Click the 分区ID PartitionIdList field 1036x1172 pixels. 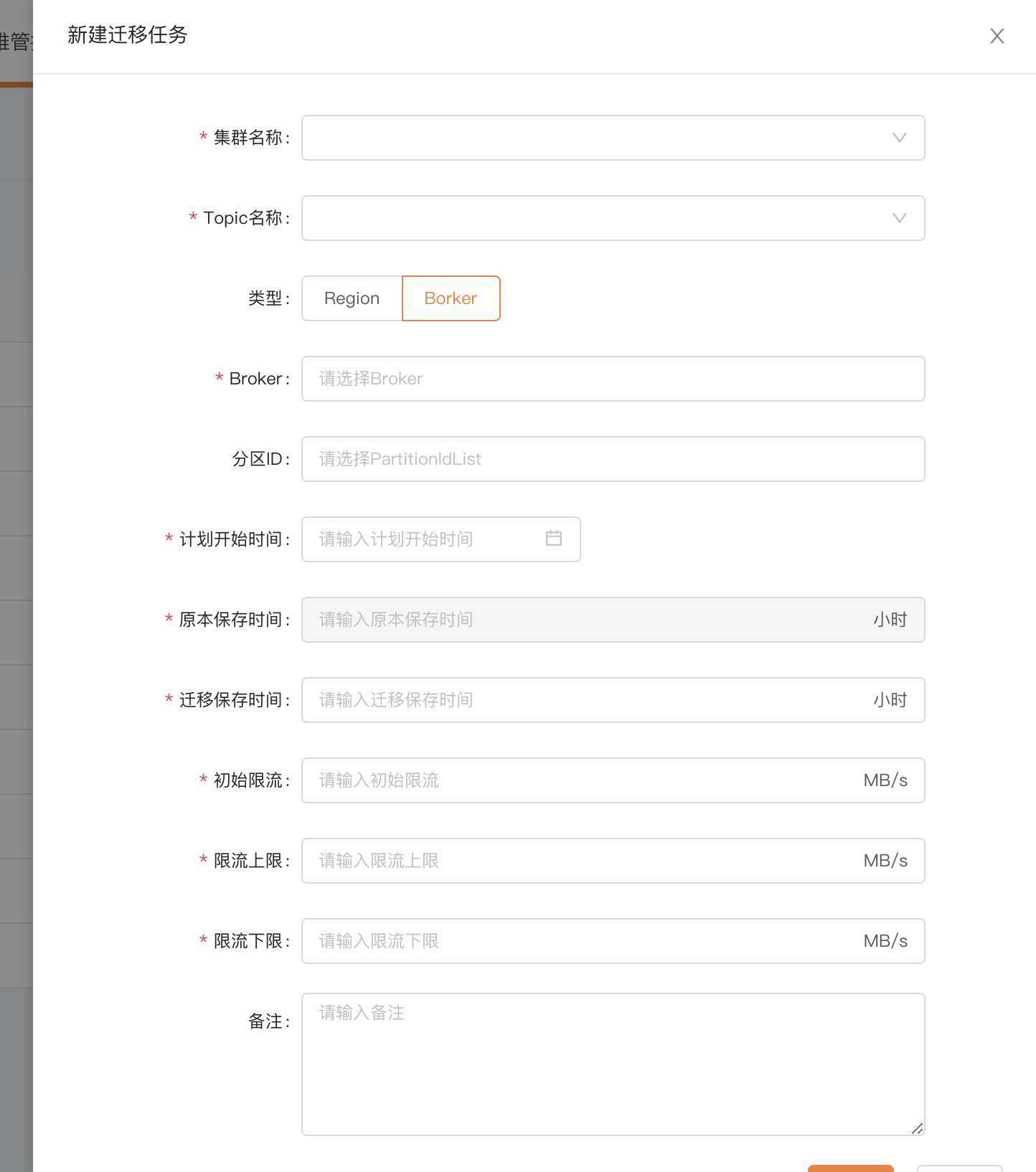coord(612,459)
